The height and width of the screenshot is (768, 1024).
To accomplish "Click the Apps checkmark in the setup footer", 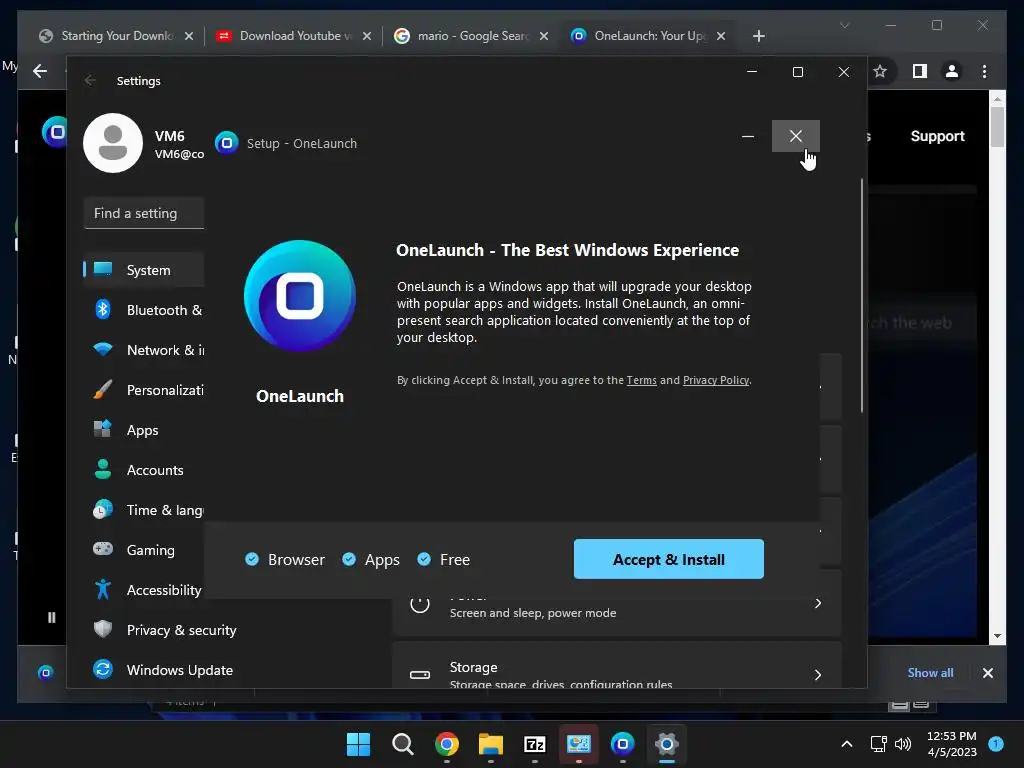I will pos(349,559).
